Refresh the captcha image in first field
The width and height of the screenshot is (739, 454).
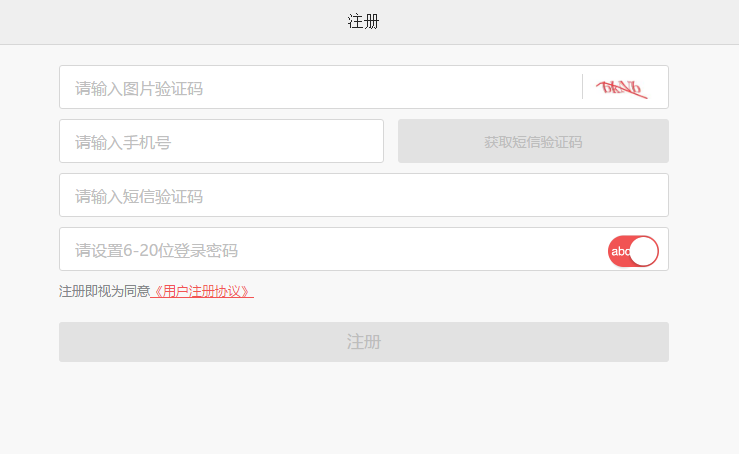click(x=621, y=88)
